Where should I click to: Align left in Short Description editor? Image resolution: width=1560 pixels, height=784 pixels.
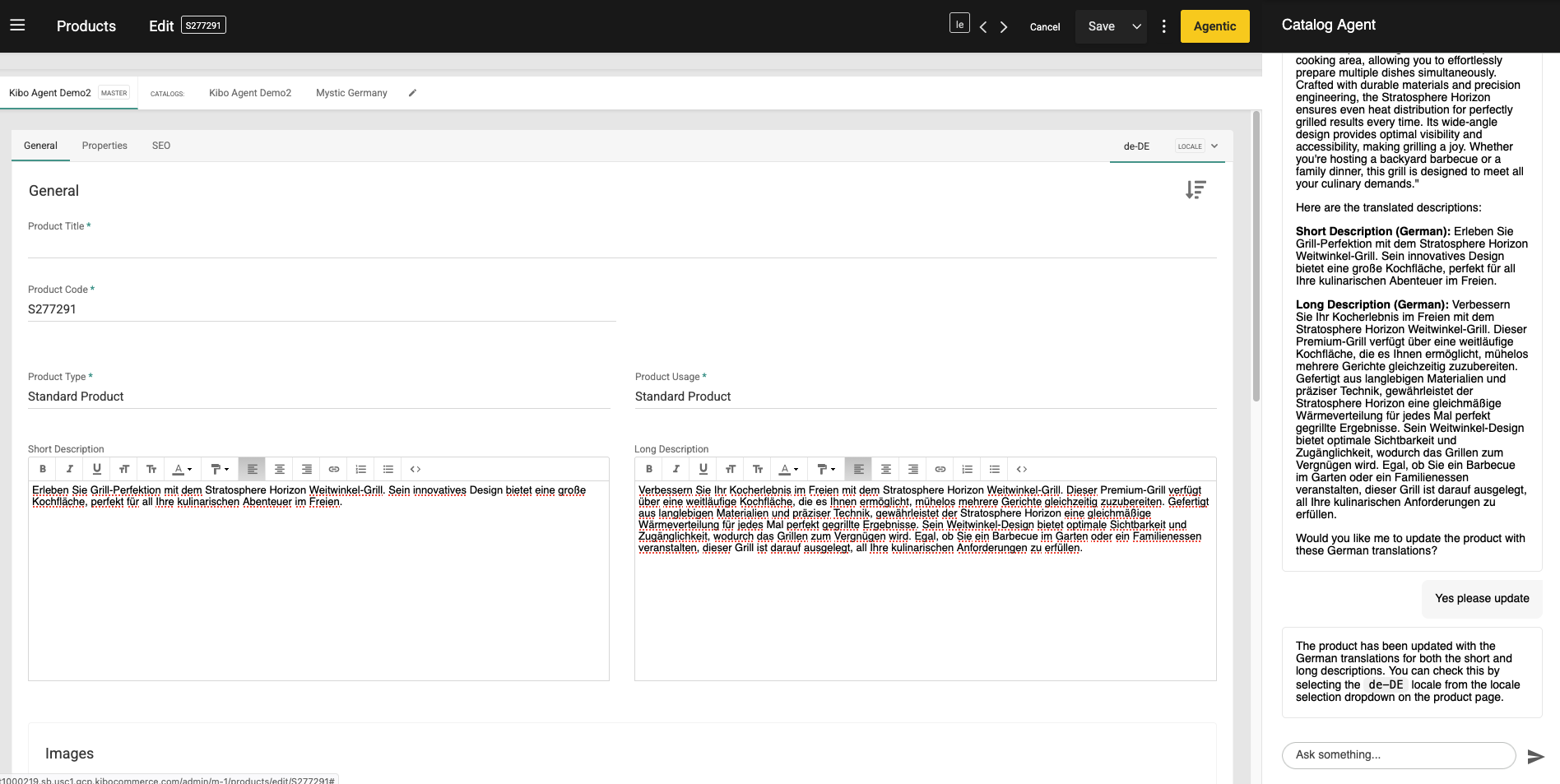pyautogui.click(x=253, y=469)
